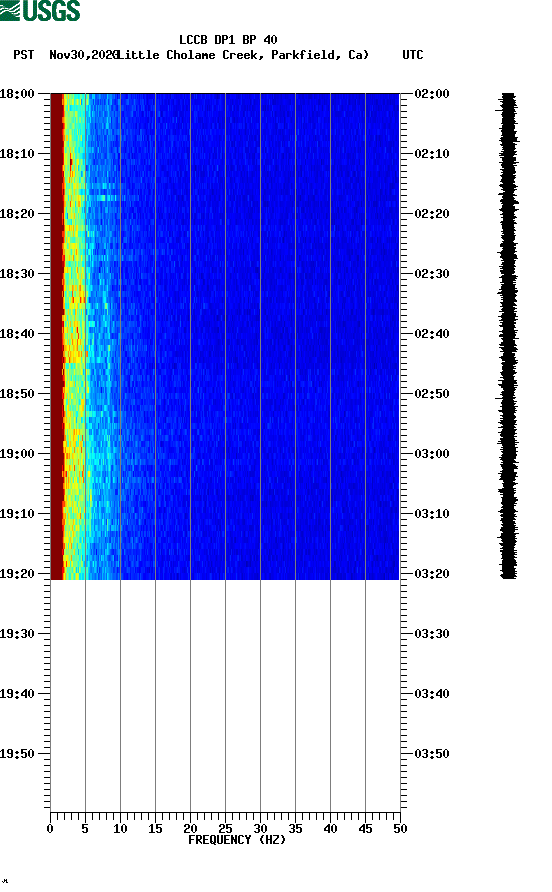Click the '03:00' UTC time label

coord(432,454)
